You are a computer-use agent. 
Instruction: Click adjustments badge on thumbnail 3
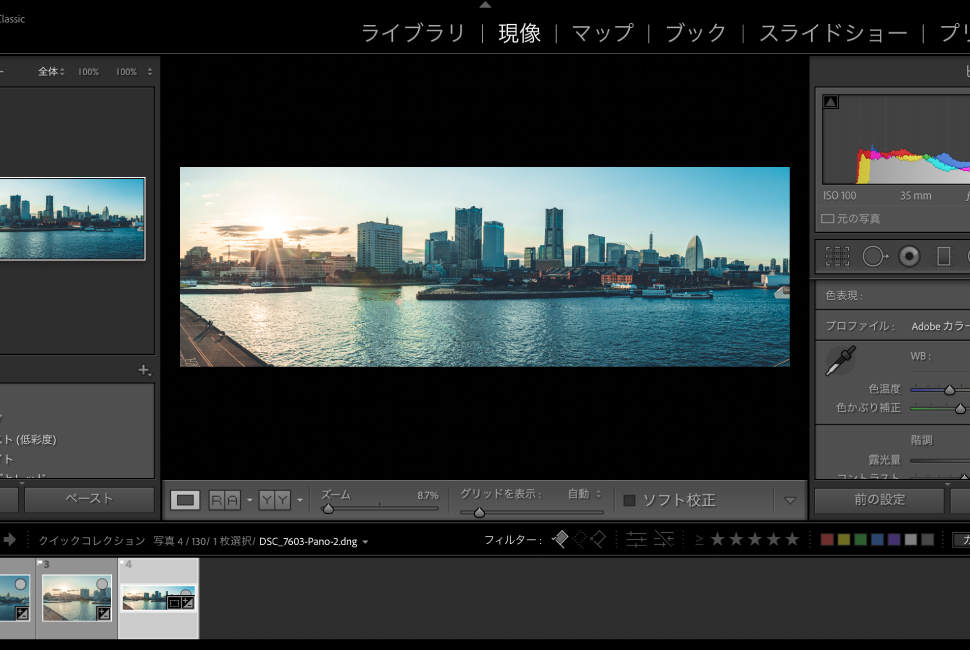coord(104,614)
